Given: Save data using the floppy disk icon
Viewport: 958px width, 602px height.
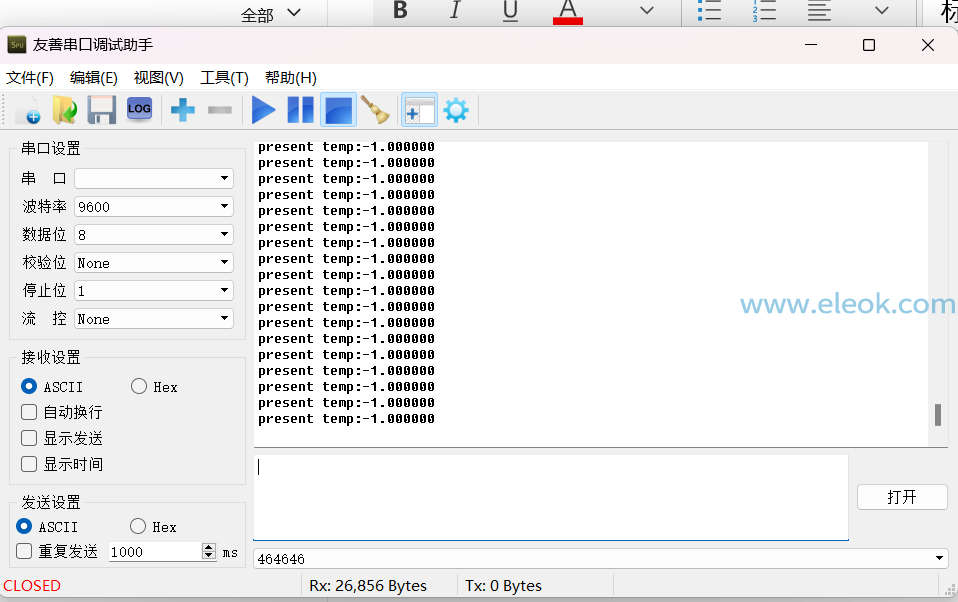Looking at the screenshot, I should click(x=101, y=111).
